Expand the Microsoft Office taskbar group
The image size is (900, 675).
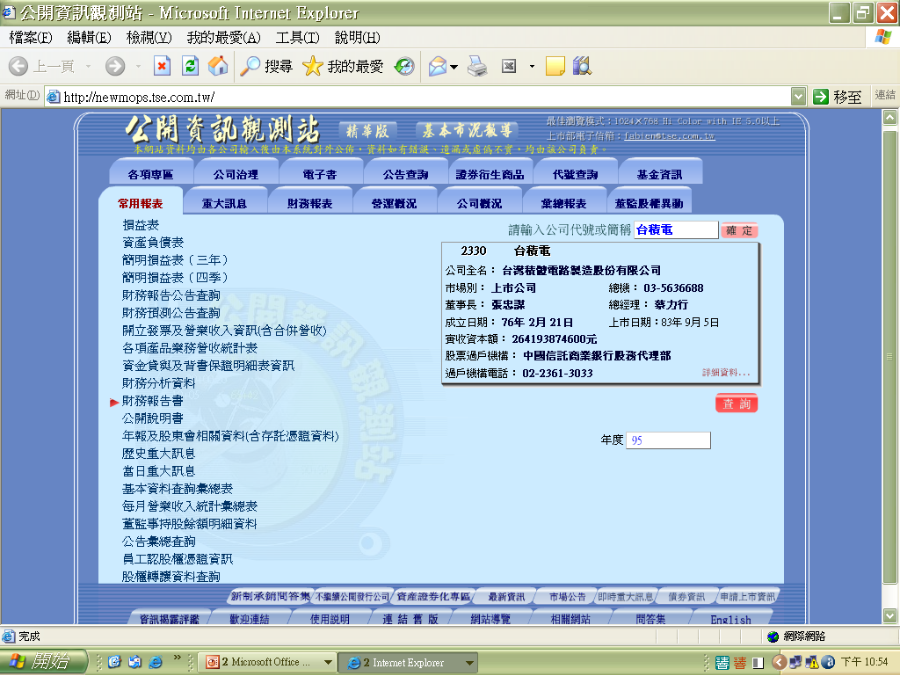(328, 662)
